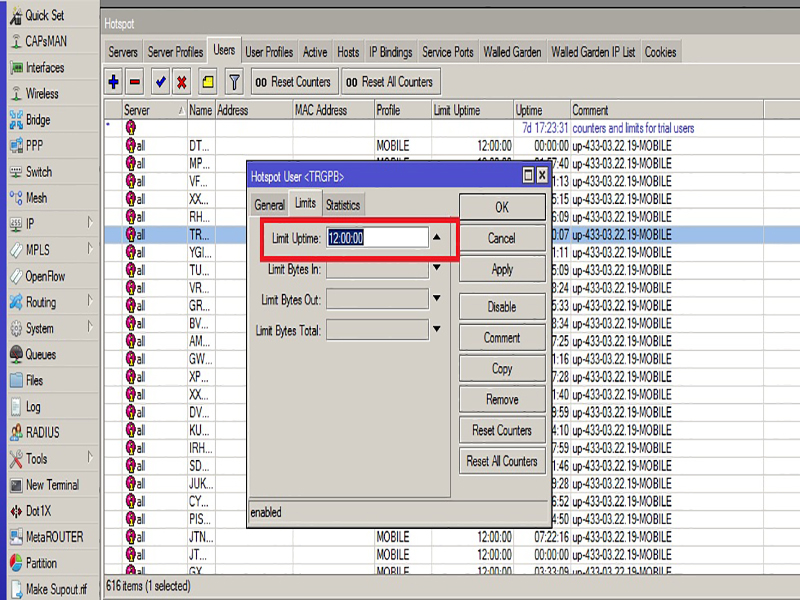Click Disable button in dialog
The height and width of the screenshot is (600, 800).
pos(502,307)
